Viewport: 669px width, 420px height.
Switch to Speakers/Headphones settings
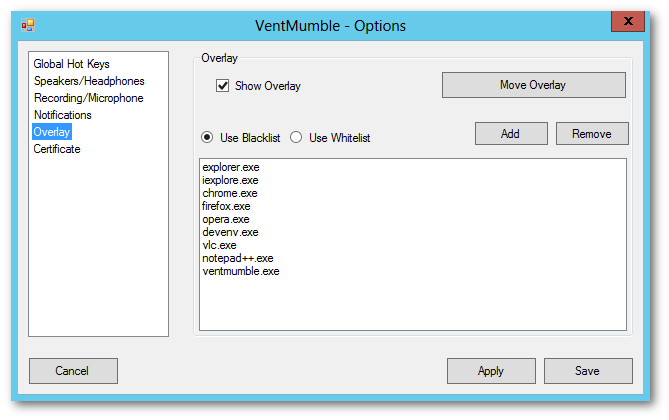pos(89,81)
